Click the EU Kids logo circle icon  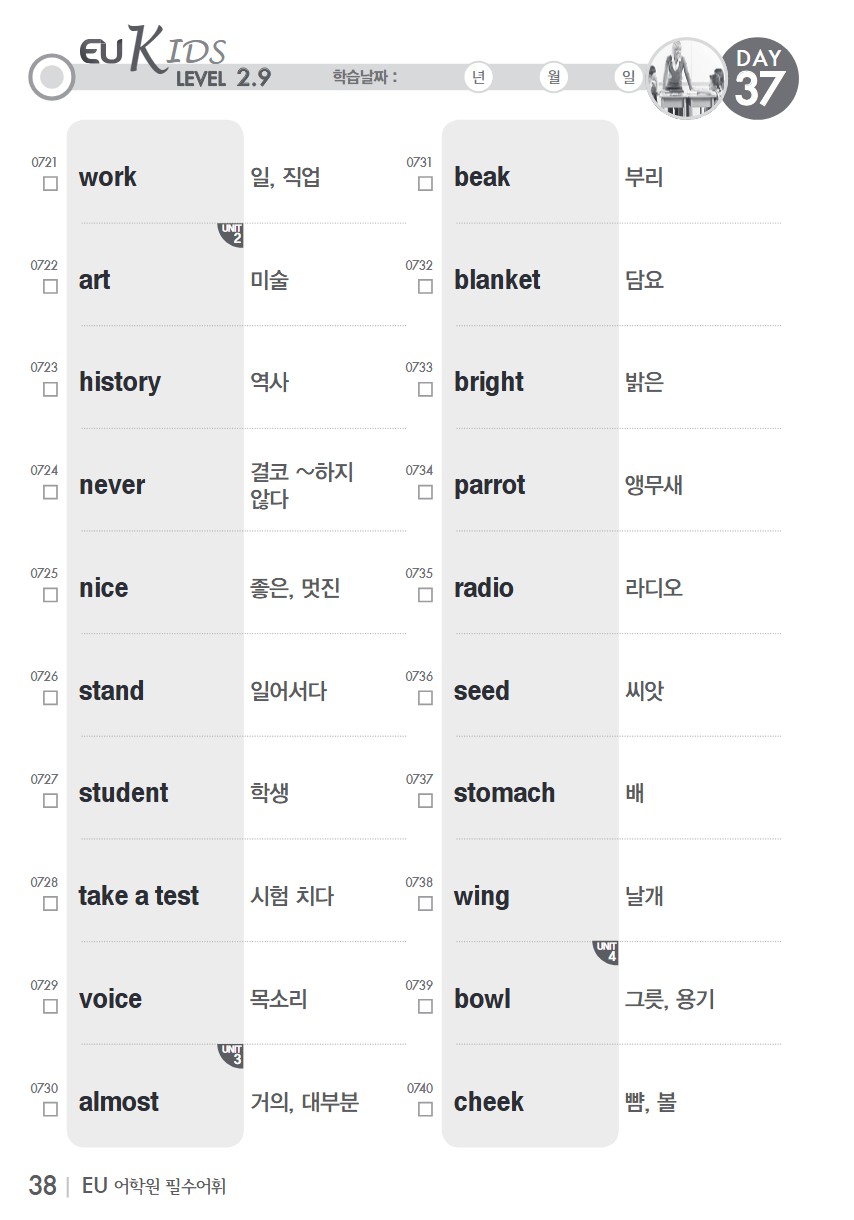pyautogui.click(x=52, y=77)
